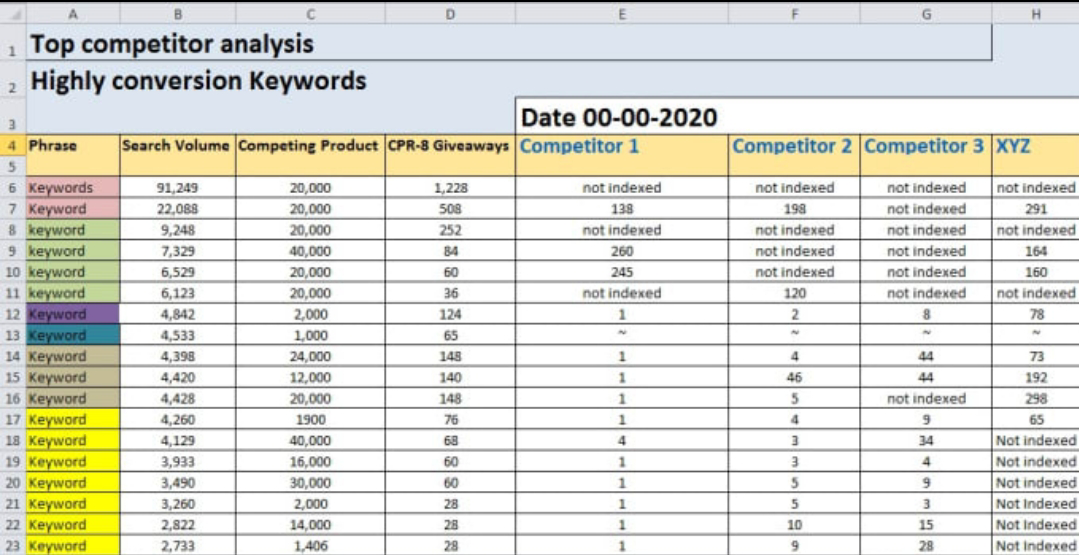The width and height of the screenshot is (1079, 555).
Task: Select column A header
Action: (x=73, y=14)
